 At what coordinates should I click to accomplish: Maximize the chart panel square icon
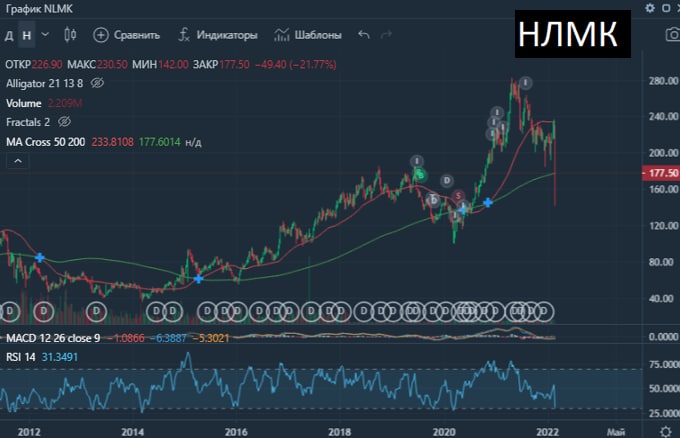coord(666,8)
